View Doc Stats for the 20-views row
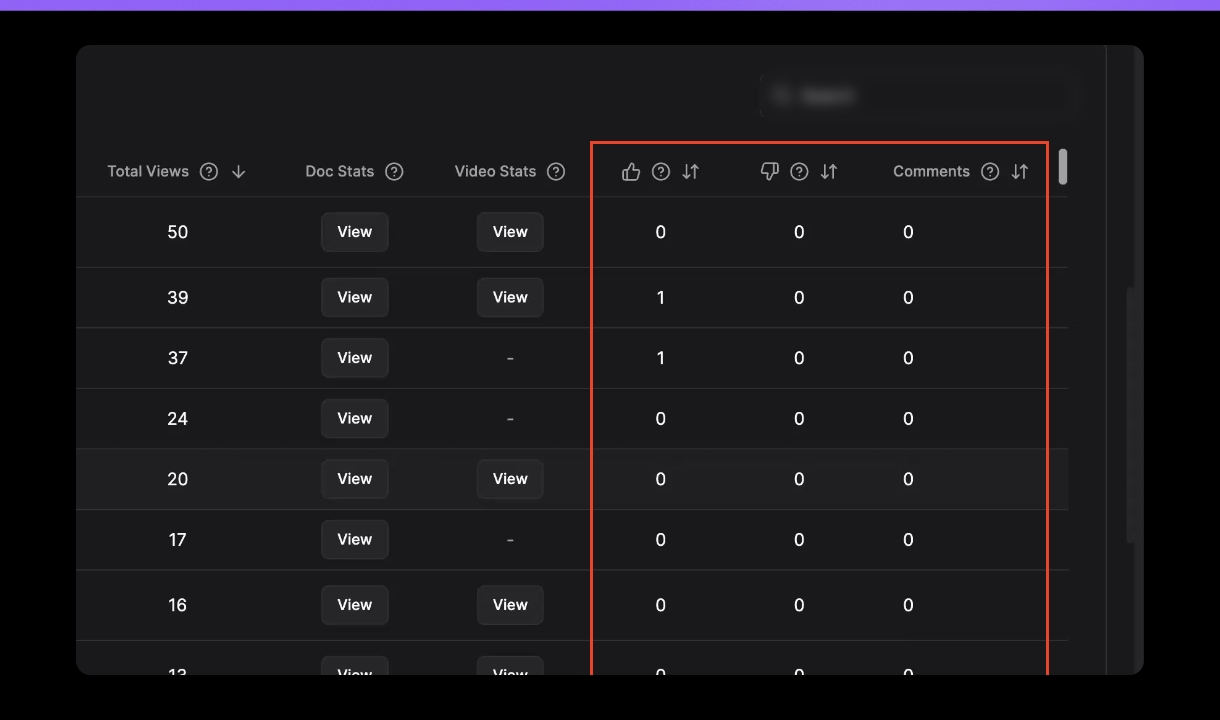1220x720 pixels. coord(355,479)
